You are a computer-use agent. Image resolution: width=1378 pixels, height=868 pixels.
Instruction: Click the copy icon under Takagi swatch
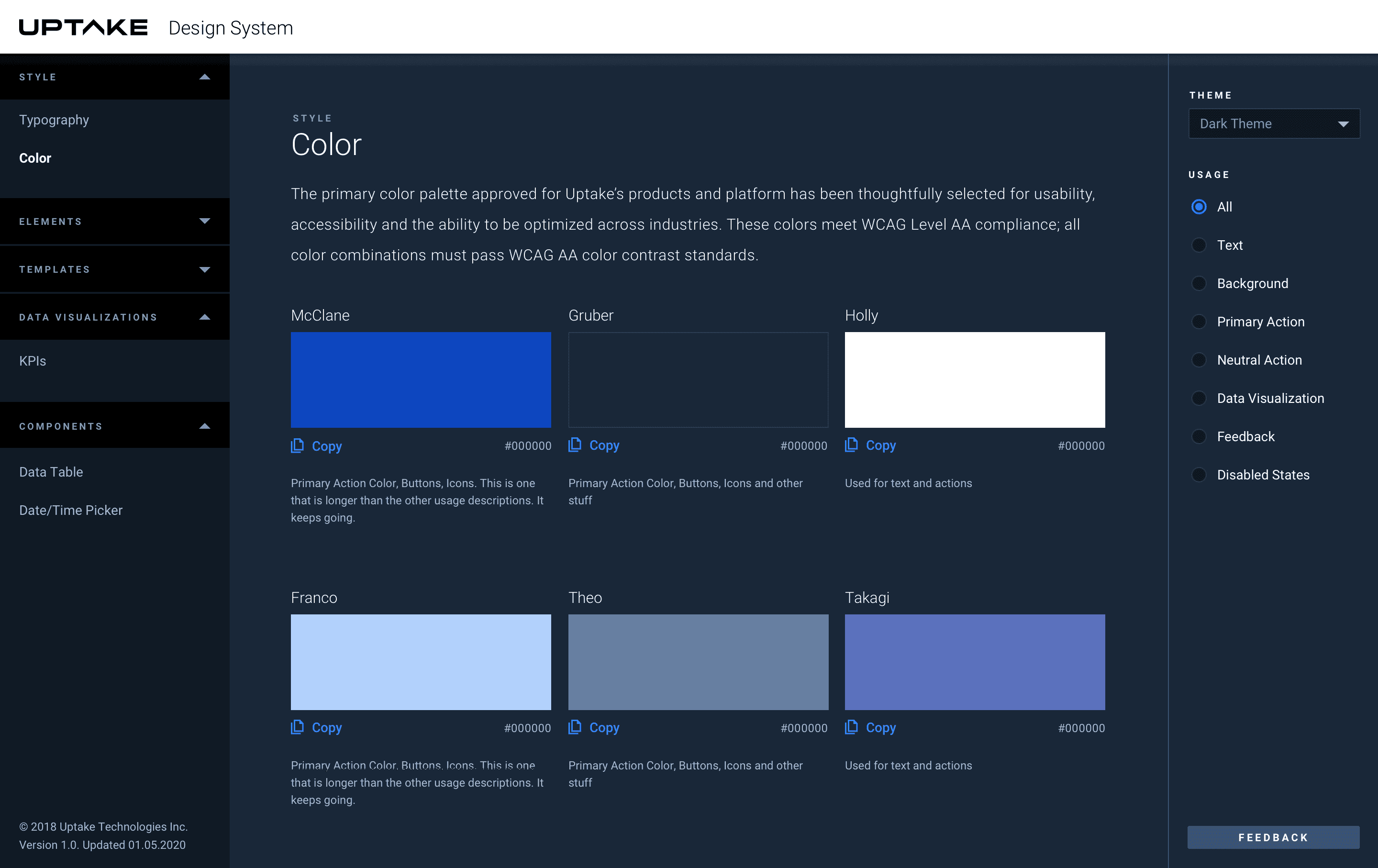(x=851, y=727)
